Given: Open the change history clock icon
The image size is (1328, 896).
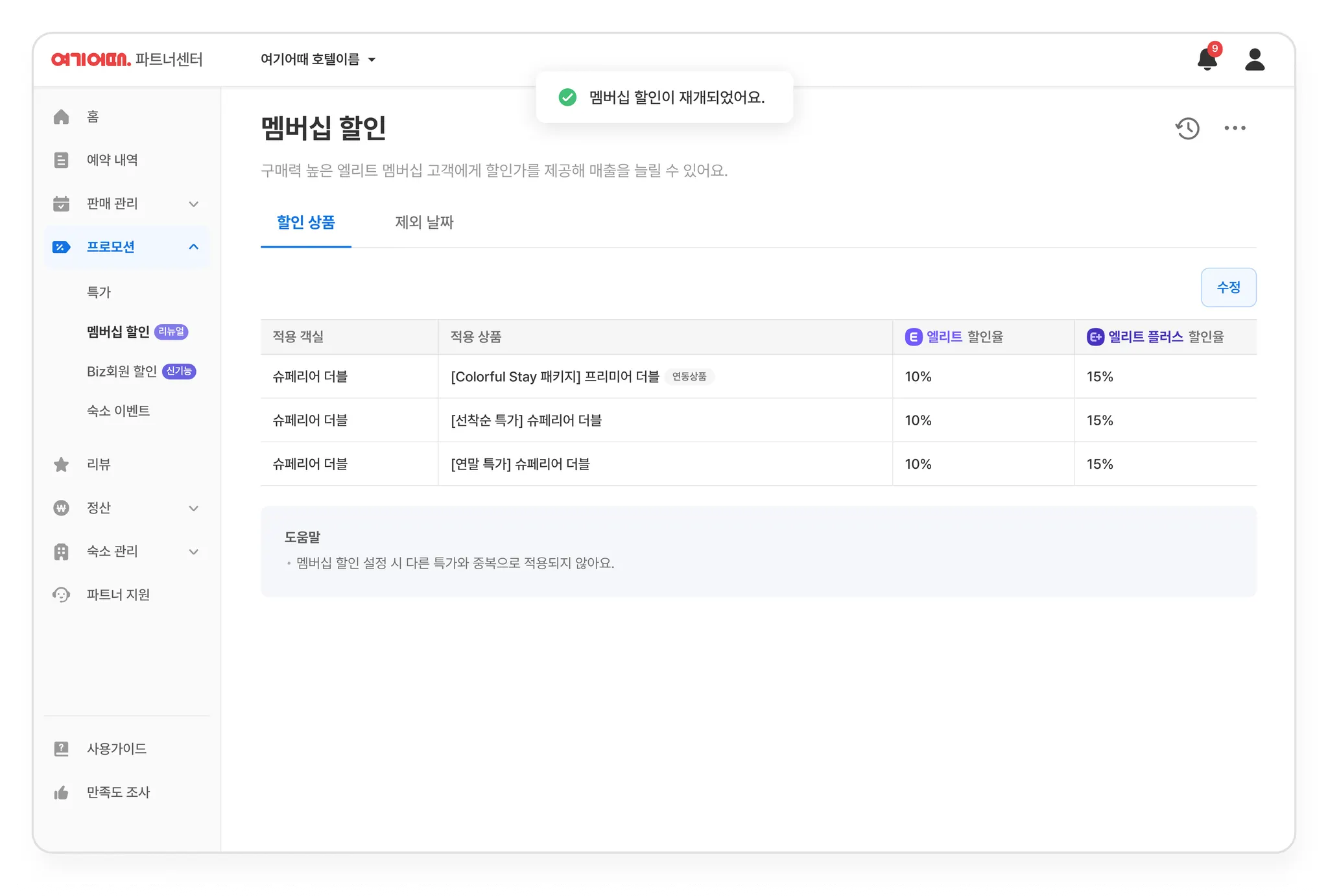Looking at the screenshot, I should [1187, 128].
